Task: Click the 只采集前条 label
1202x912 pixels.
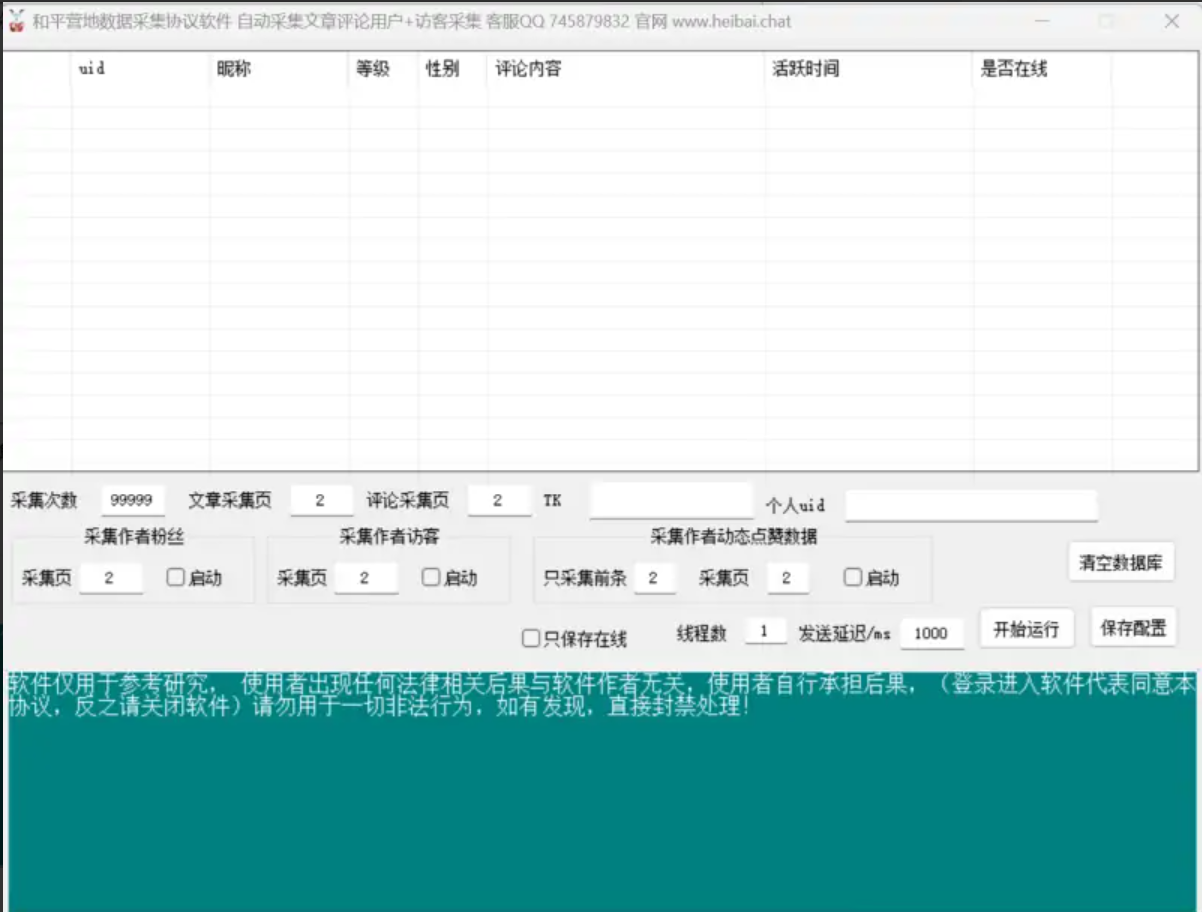Action: coord(585,578)
